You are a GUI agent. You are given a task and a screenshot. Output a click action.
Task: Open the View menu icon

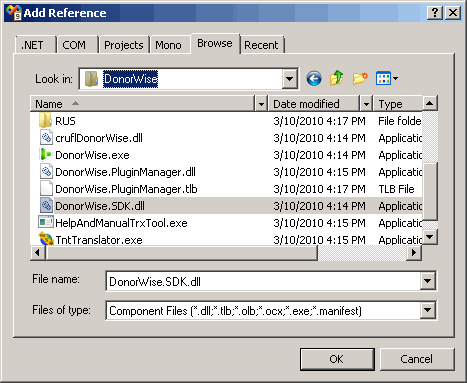pyautogui.click(x=383, y=79)
